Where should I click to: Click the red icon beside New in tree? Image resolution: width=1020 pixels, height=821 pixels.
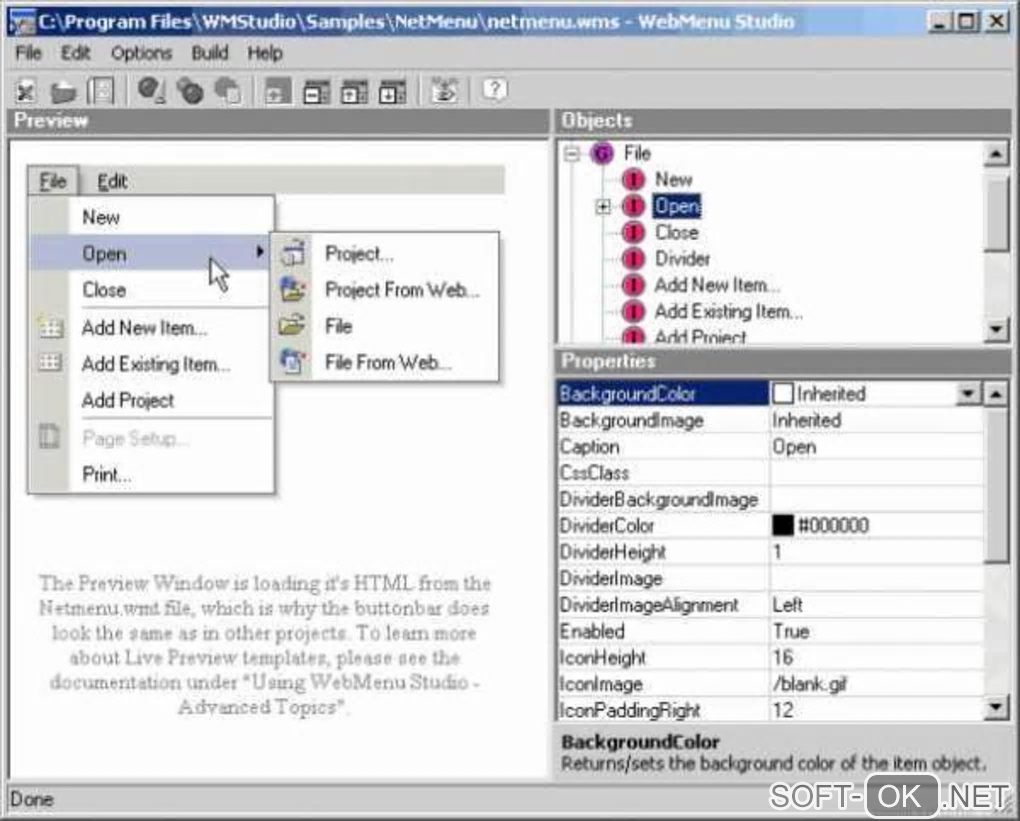tap(633, 180)
